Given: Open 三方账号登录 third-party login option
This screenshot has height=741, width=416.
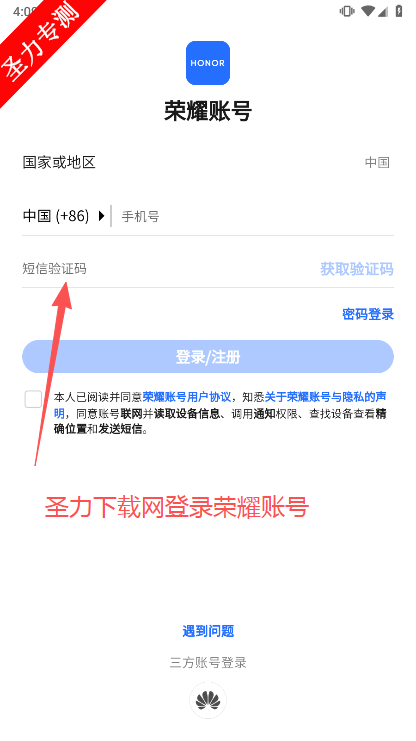Looking at the screenshot, I should (x=208, y=663).
